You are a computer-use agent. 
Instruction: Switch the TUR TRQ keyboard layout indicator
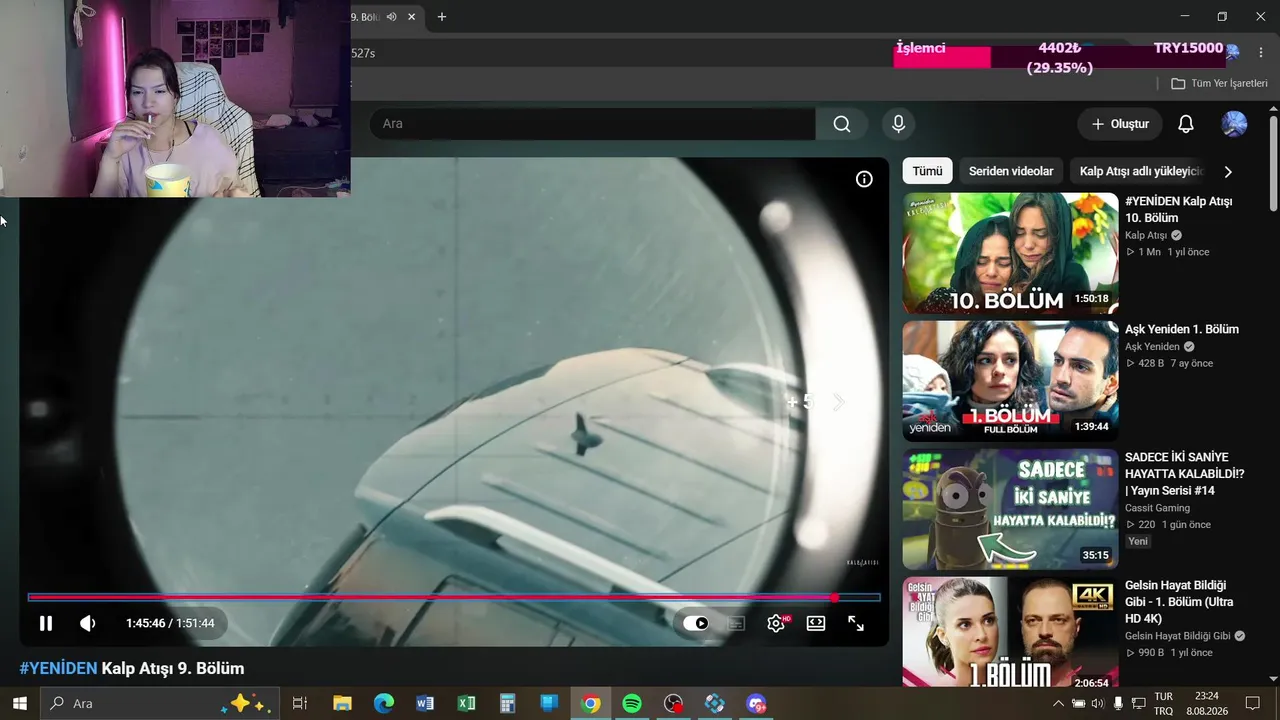click(x=1164, y=703)
